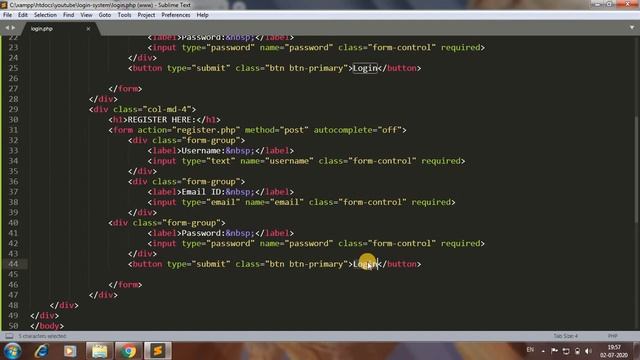Click 'Username:' label text on line 33
This screenshot has height=360, width=640.
203,151
